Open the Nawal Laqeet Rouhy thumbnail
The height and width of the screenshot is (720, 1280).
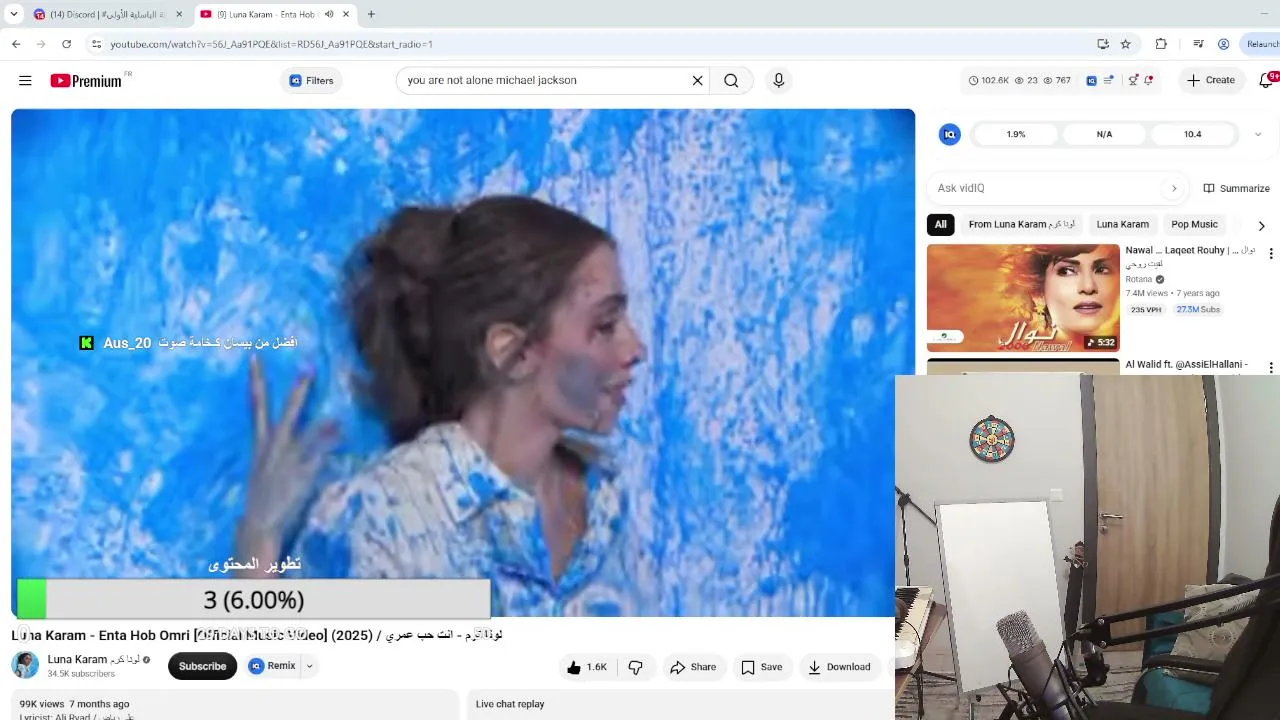pos(1023,298)
